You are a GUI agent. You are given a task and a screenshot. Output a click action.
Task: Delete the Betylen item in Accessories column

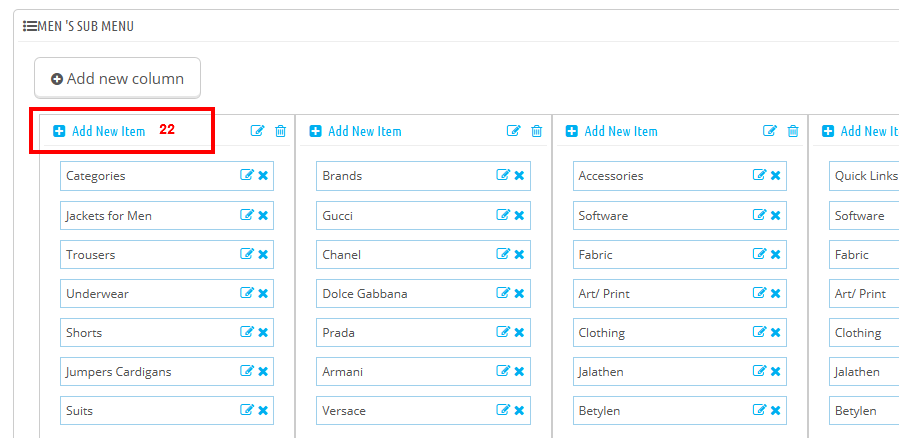[x=776, y=410]
